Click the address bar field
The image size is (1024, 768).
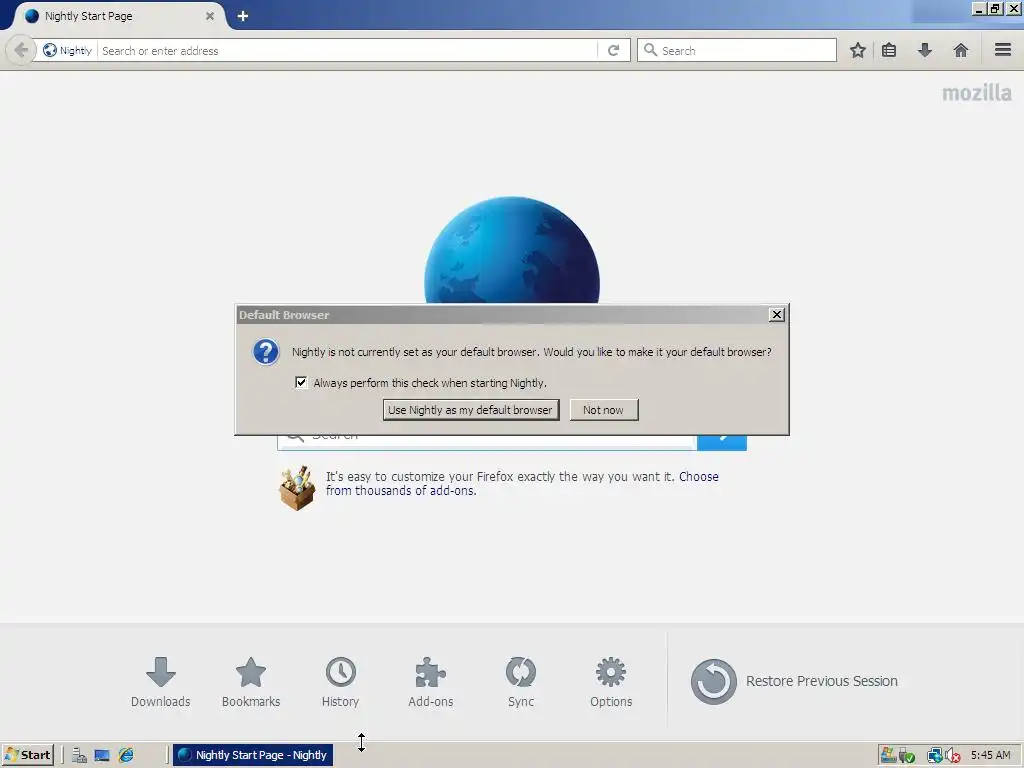click(348, 50)
